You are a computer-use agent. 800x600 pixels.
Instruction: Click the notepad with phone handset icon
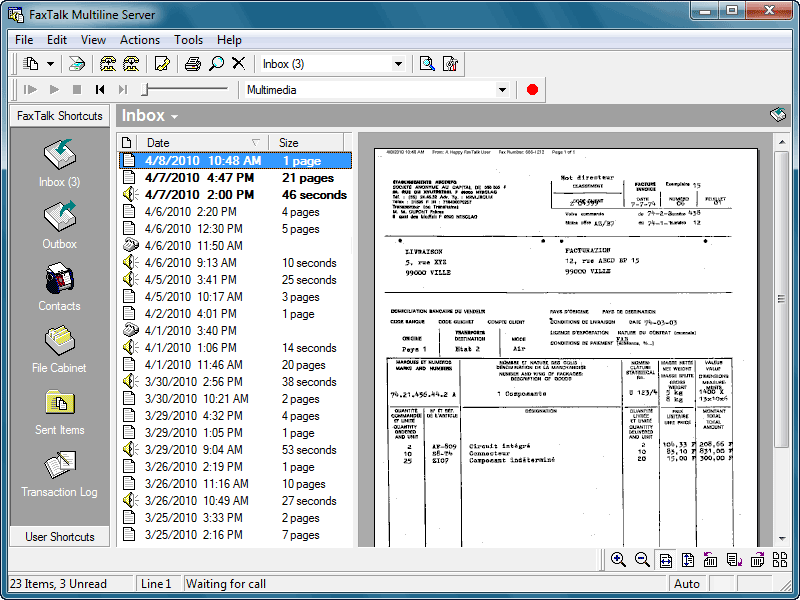click(162, 64)
